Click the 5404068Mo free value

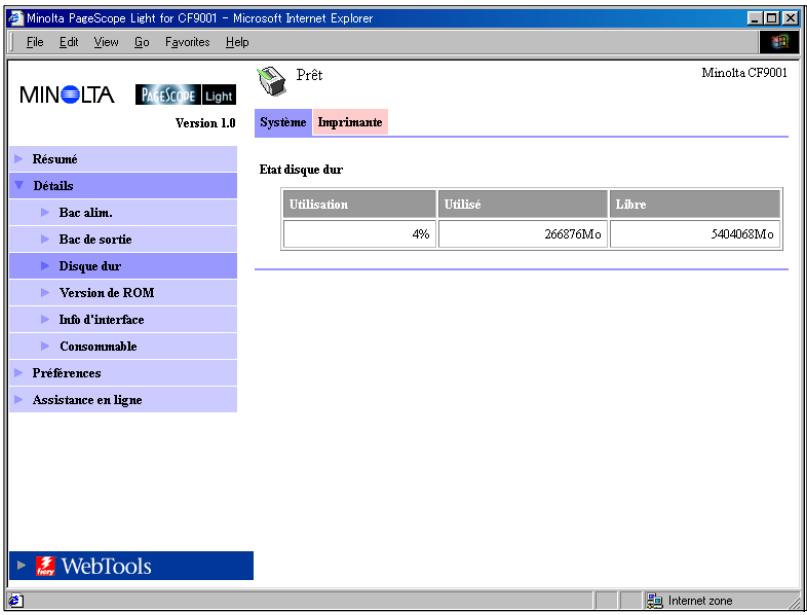[742, 234]
